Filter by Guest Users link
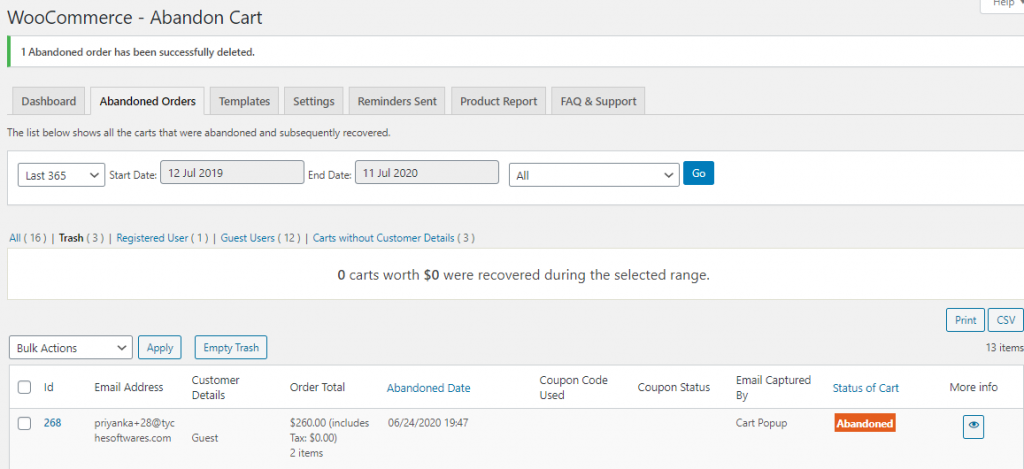1024x469 pixels. coord(248,238)
